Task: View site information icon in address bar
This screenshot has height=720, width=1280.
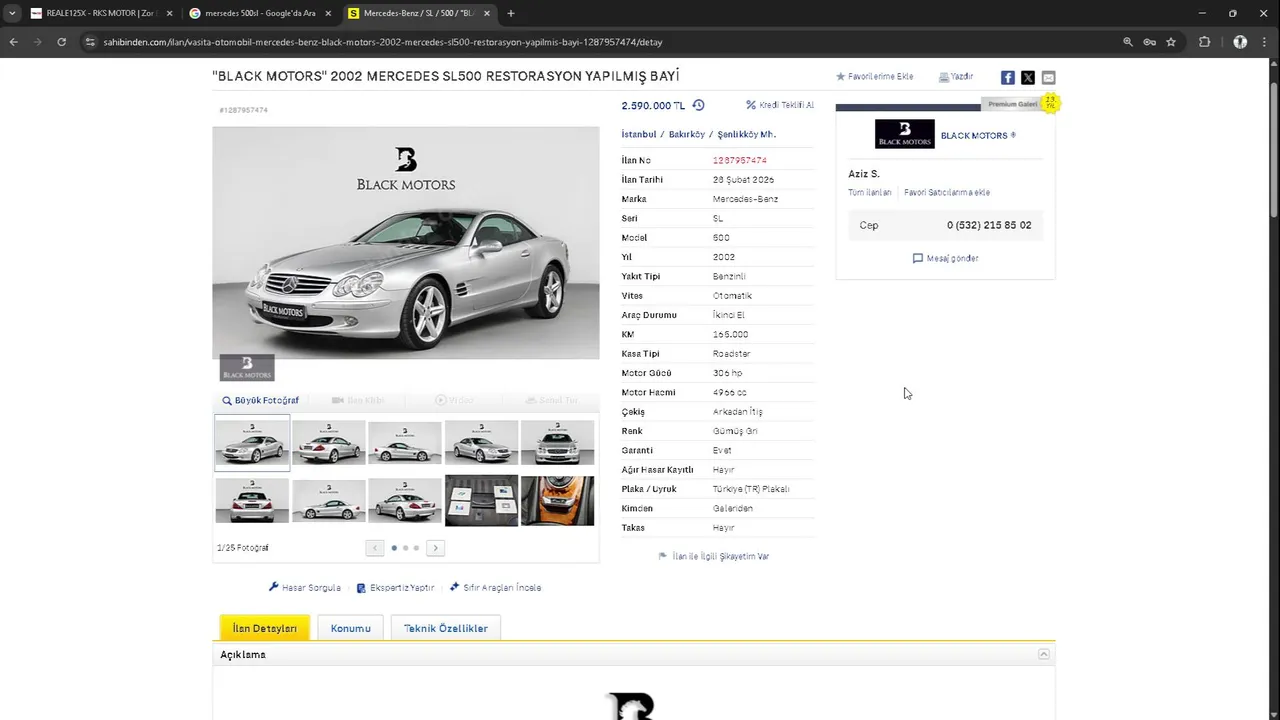Action: (x=90, y=42)
